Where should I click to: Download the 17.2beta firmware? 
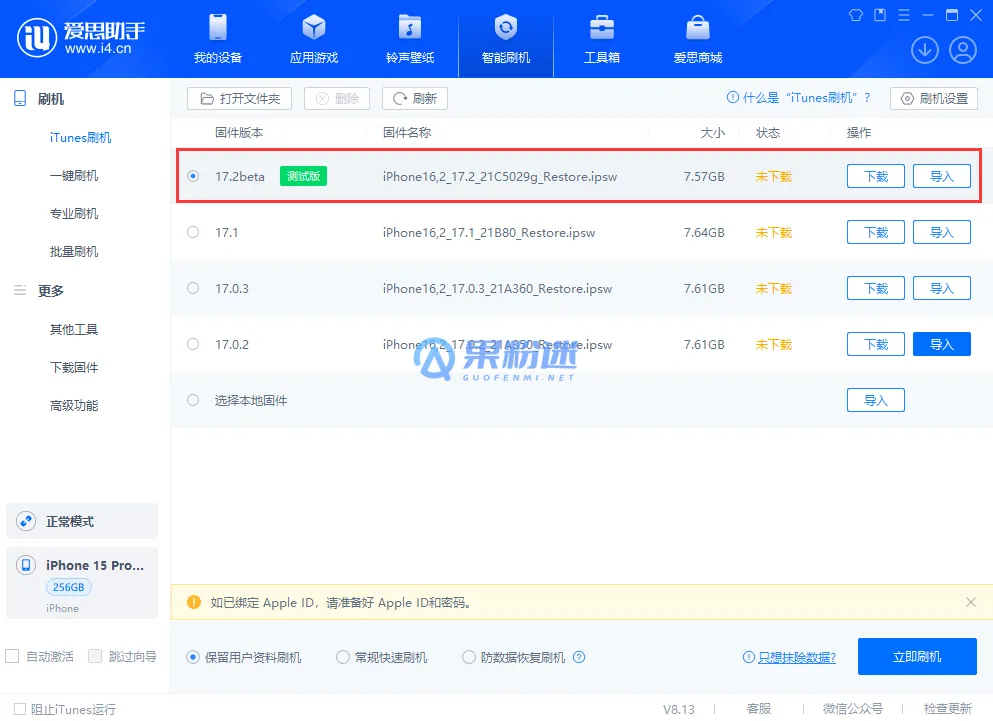(x=875, y=176)
